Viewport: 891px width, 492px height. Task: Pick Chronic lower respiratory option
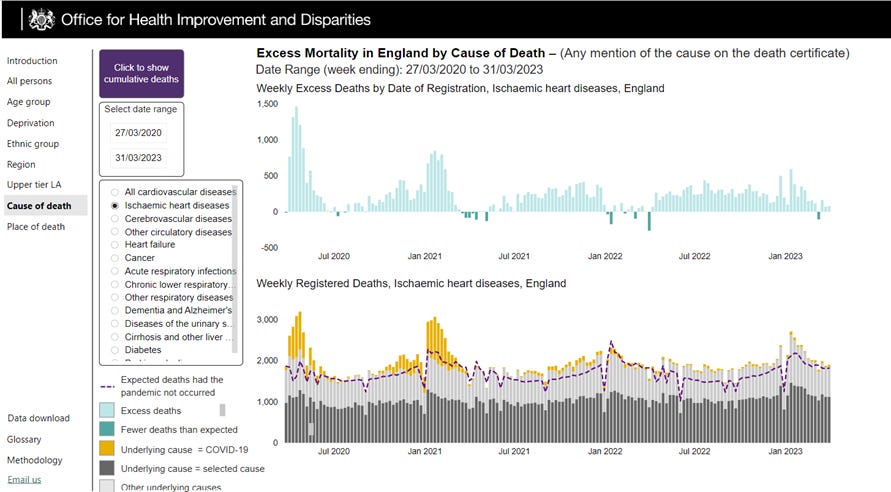tap(115, 285)
